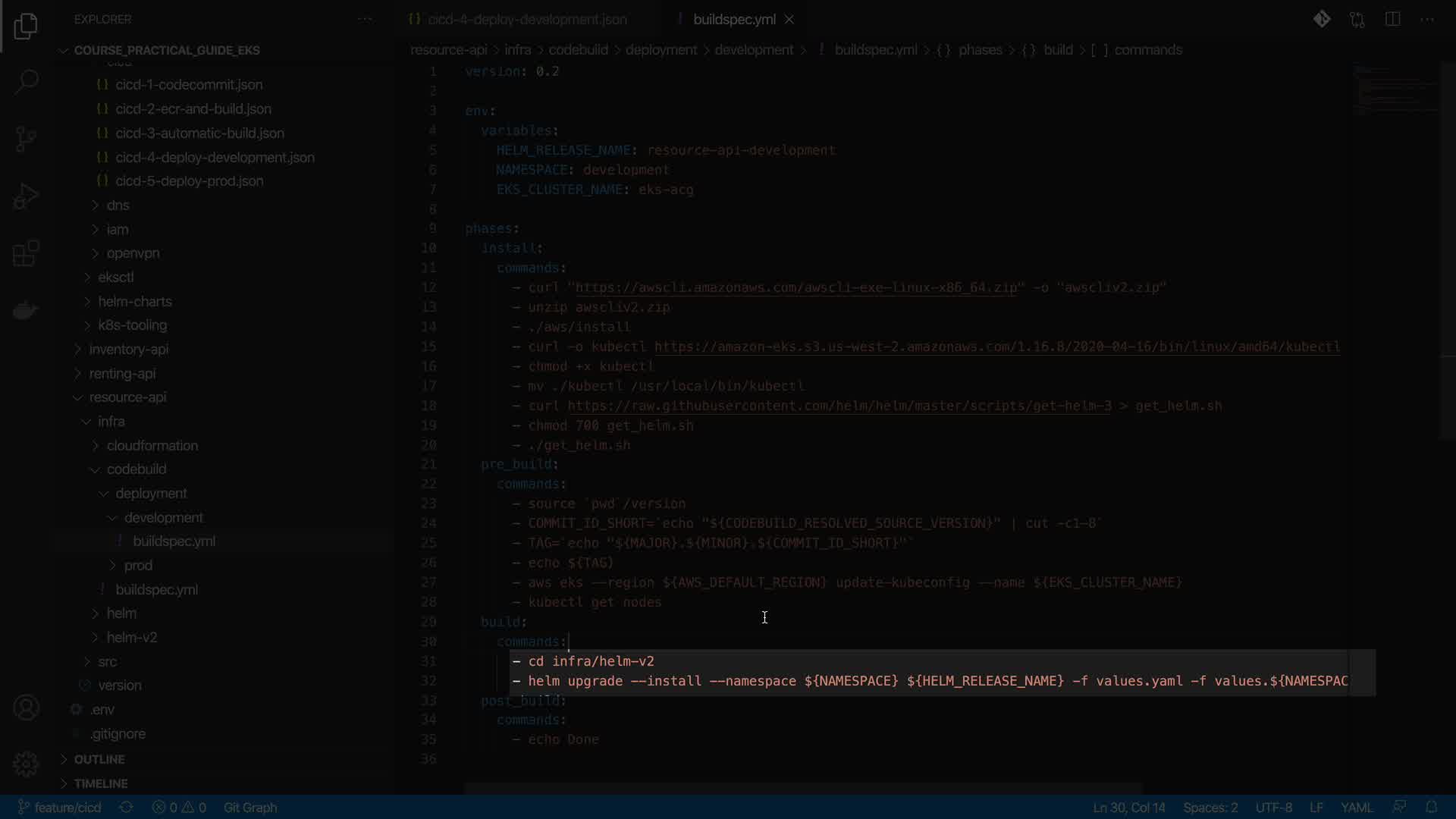Open Manage settings gear icon

[26, 764]
